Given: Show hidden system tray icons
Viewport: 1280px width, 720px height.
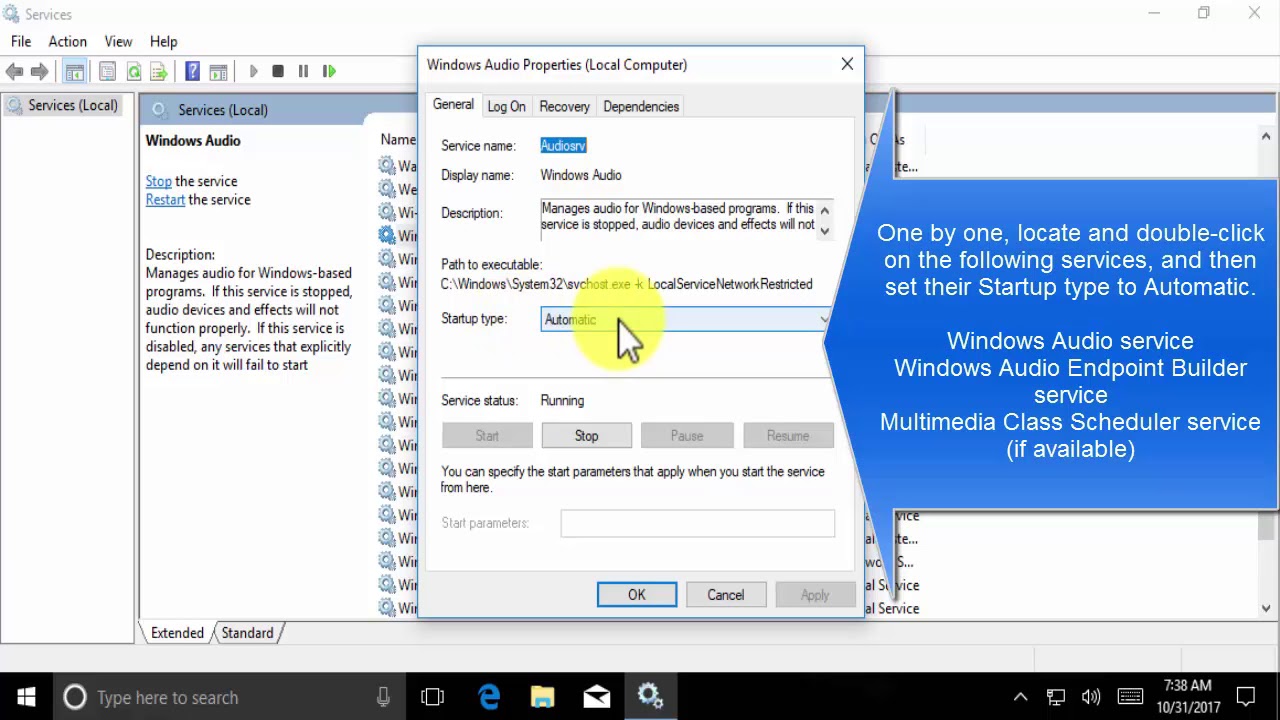Looking at the screenshot, I should [1021, 697].
